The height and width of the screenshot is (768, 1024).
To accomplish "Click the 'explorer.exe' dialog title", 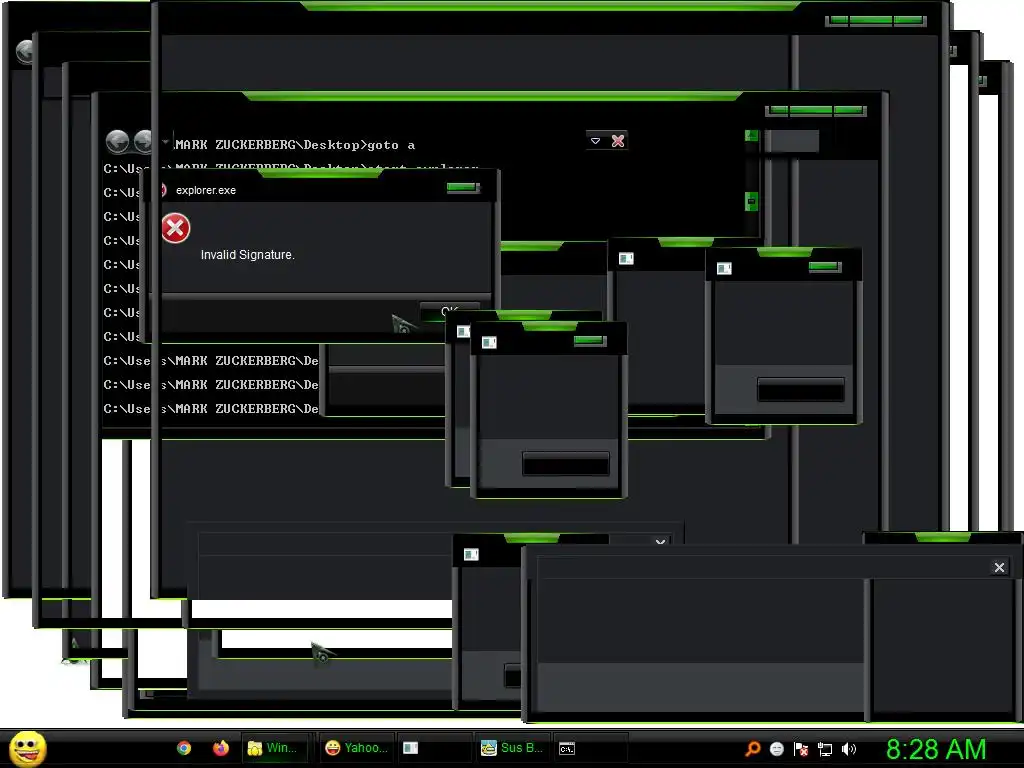I will point(206,190).
